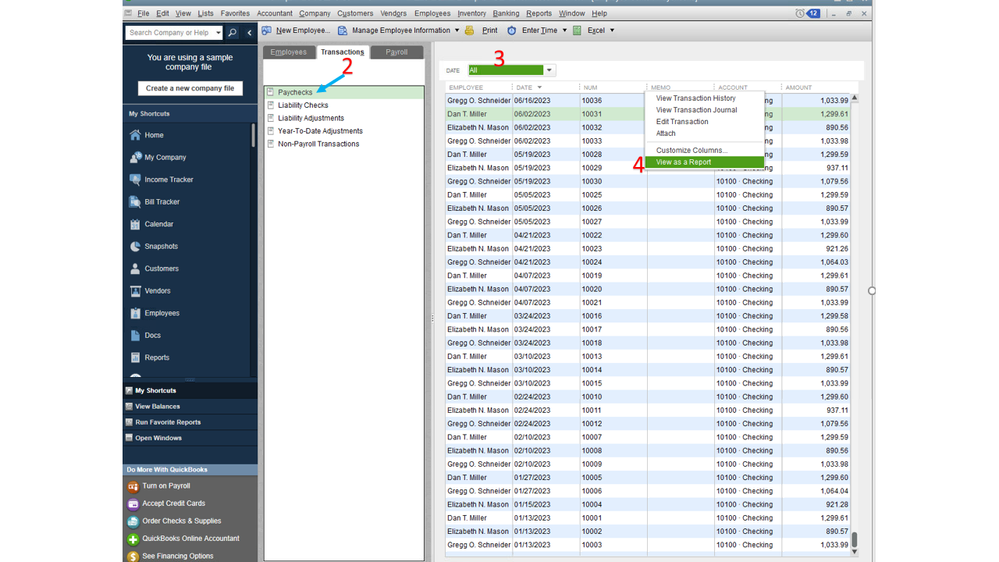Click the Excel icon in toolbar

click(577, 31)
